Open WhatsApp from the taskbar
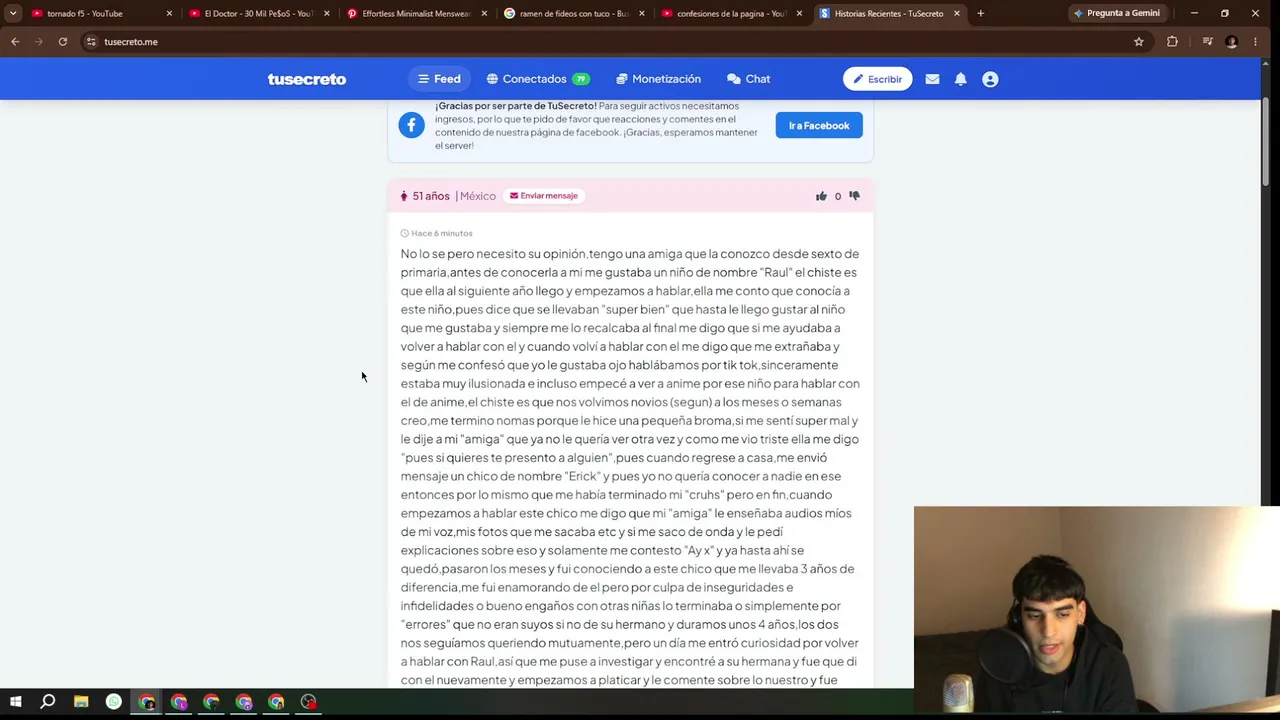 (x=114, y=702)
